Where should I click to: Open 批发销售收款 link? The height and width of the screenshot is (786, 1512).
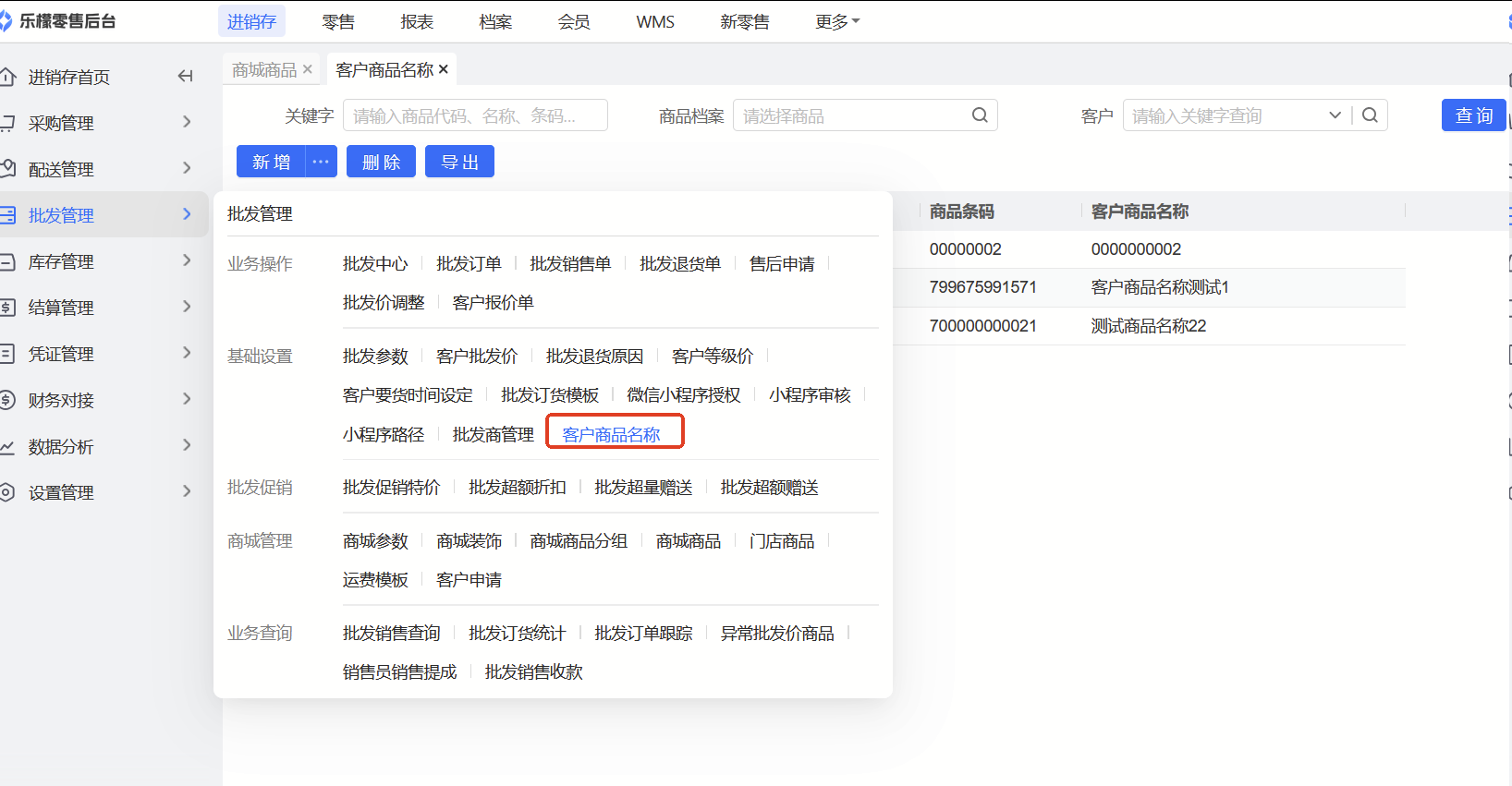click(x=534, y=672)
